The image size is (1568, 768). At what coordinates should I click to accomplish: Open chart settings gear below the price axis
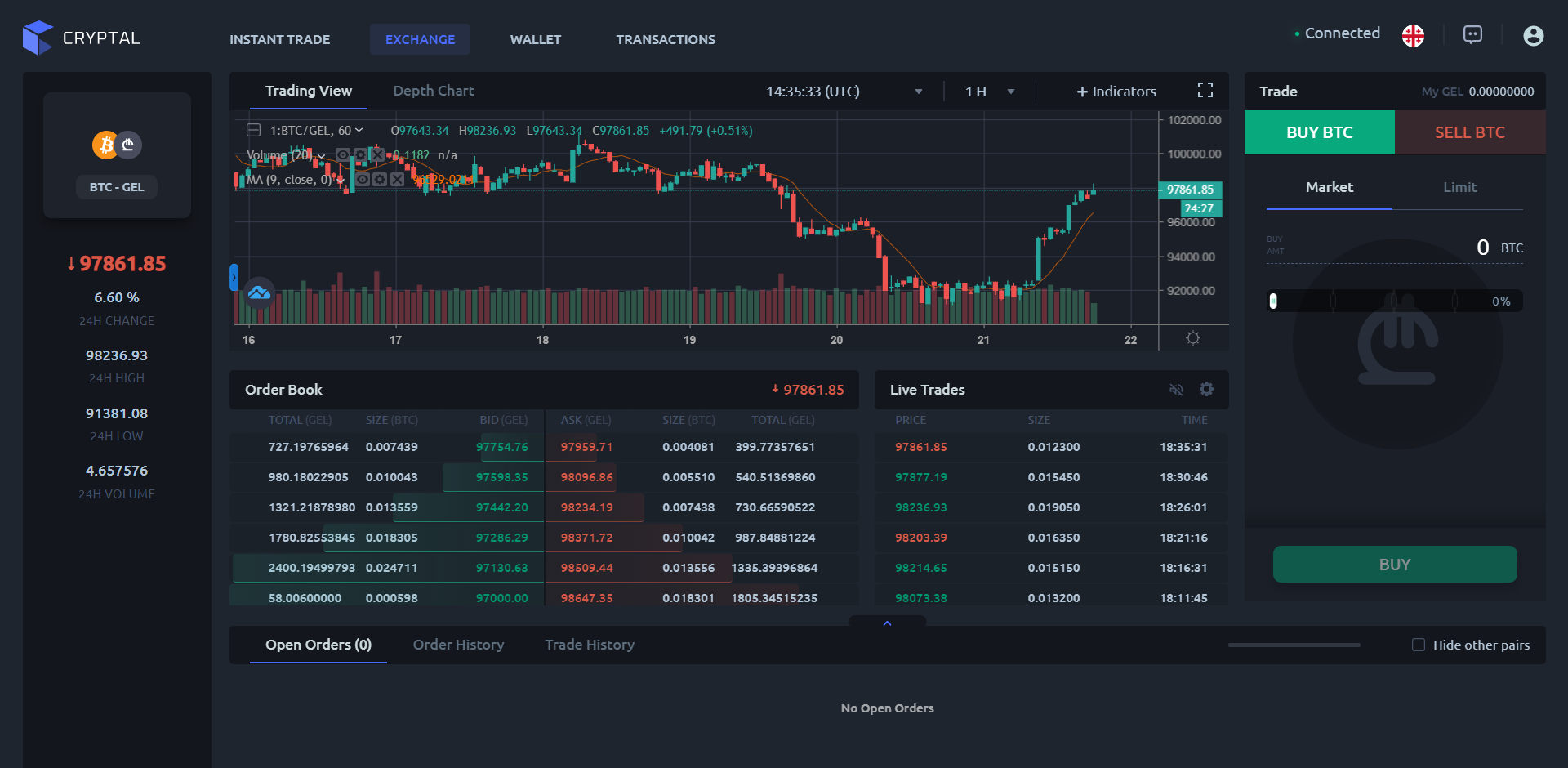(1193, 337)
